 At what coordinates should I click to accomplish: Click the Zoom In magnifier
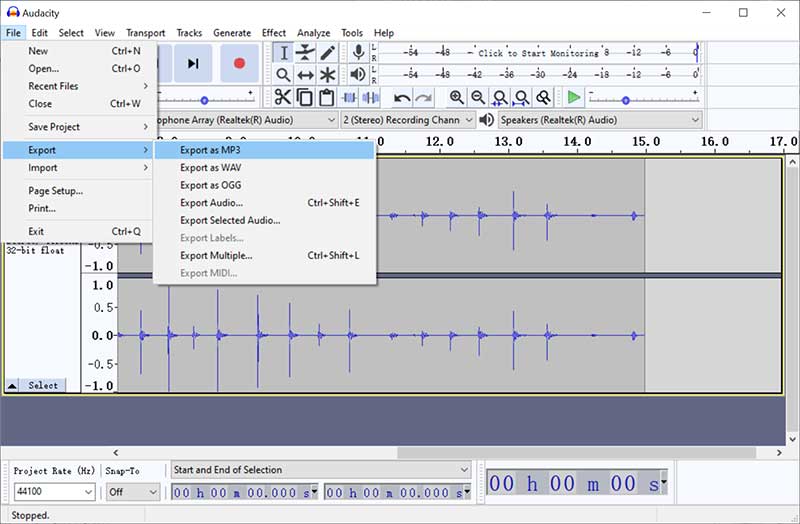tap(457, 97)
